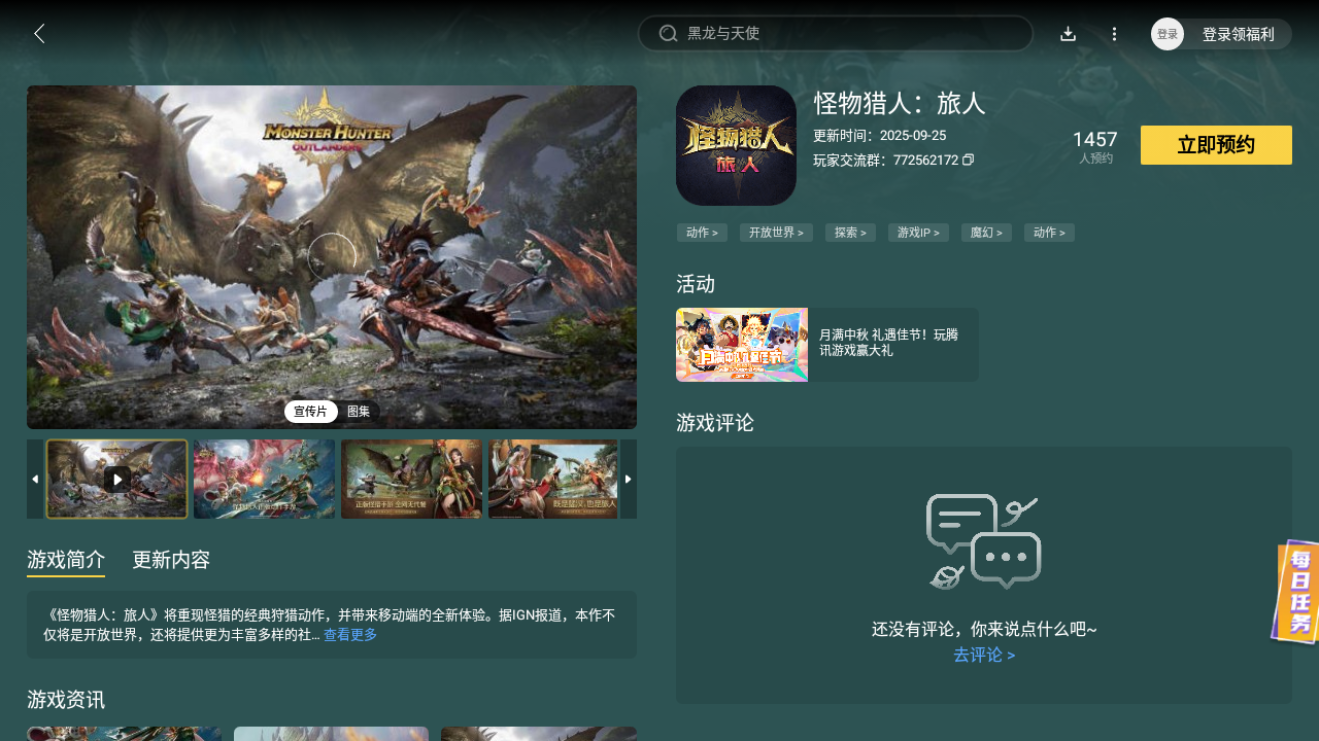
Task: Select the 游戏简介 tab
Action: pyautogui.click(x=66, y=560)
